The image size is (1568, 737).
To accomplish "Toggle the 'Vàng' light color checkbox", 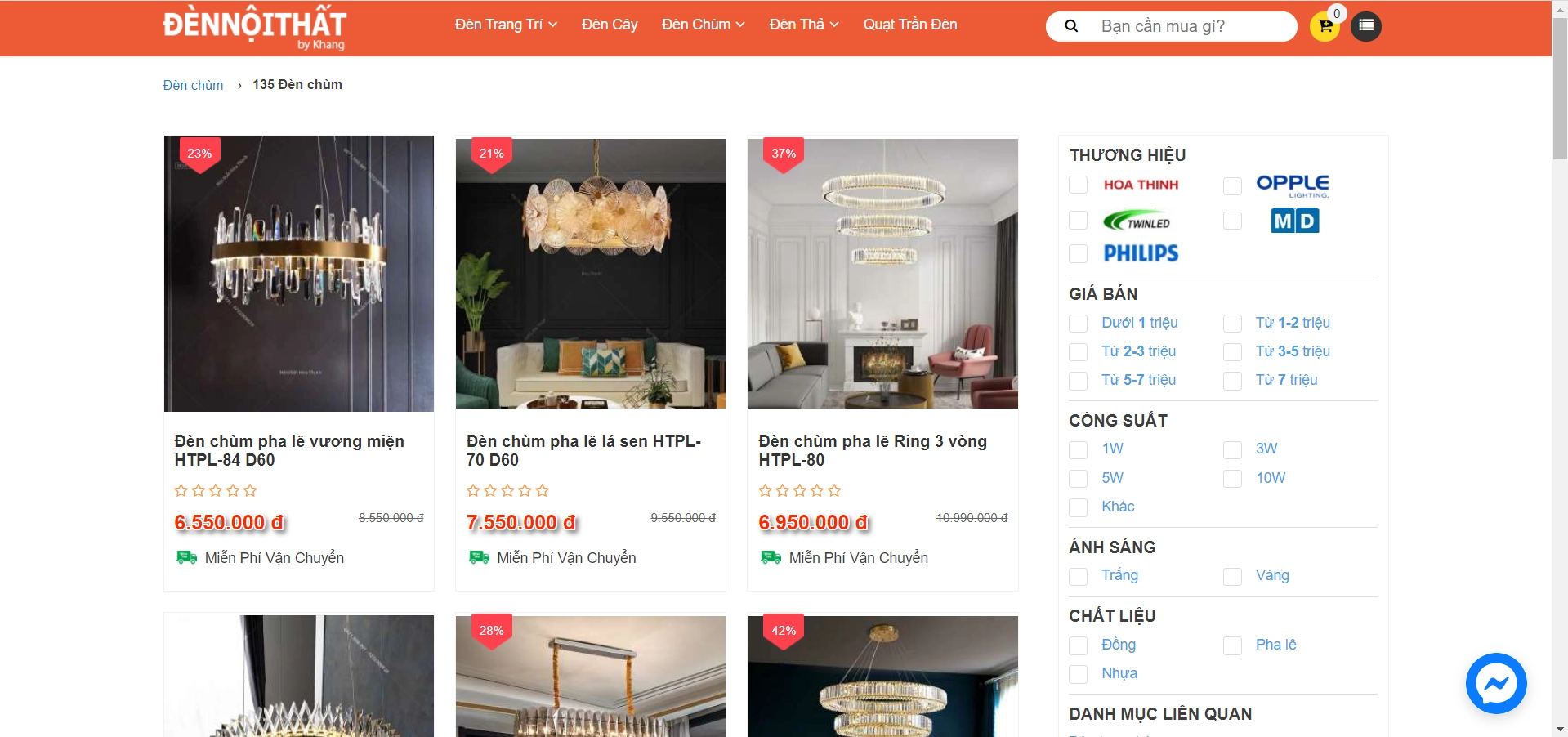I will (1232, 576).
